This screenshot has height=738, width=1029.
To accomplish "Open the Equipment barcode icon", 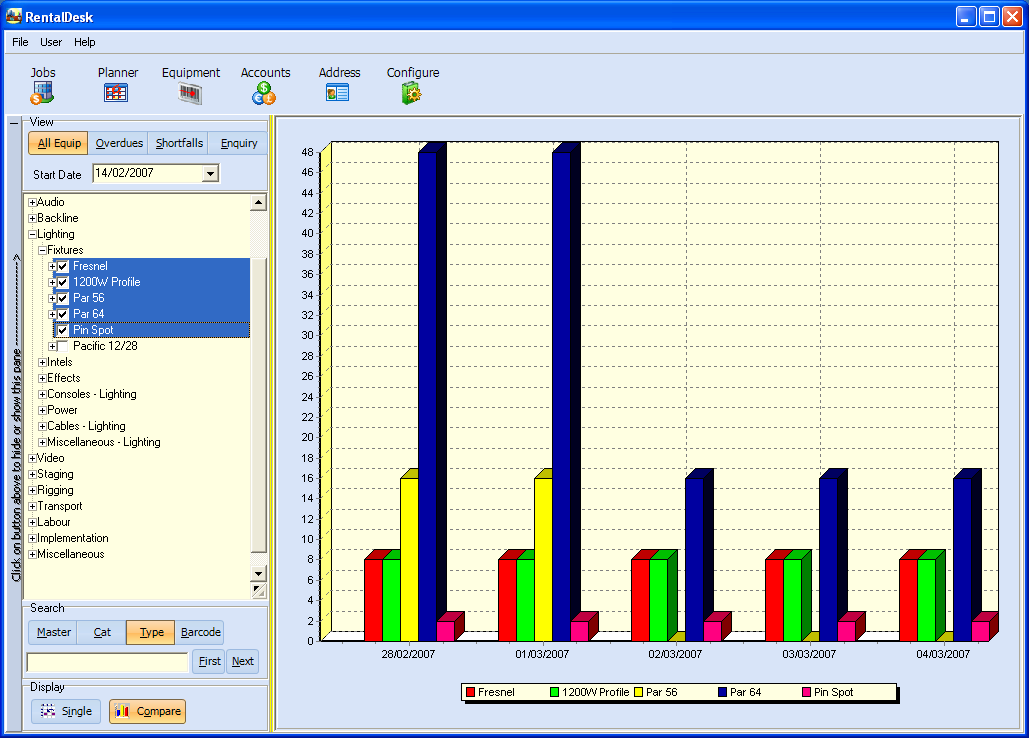I will coord(190,93).
